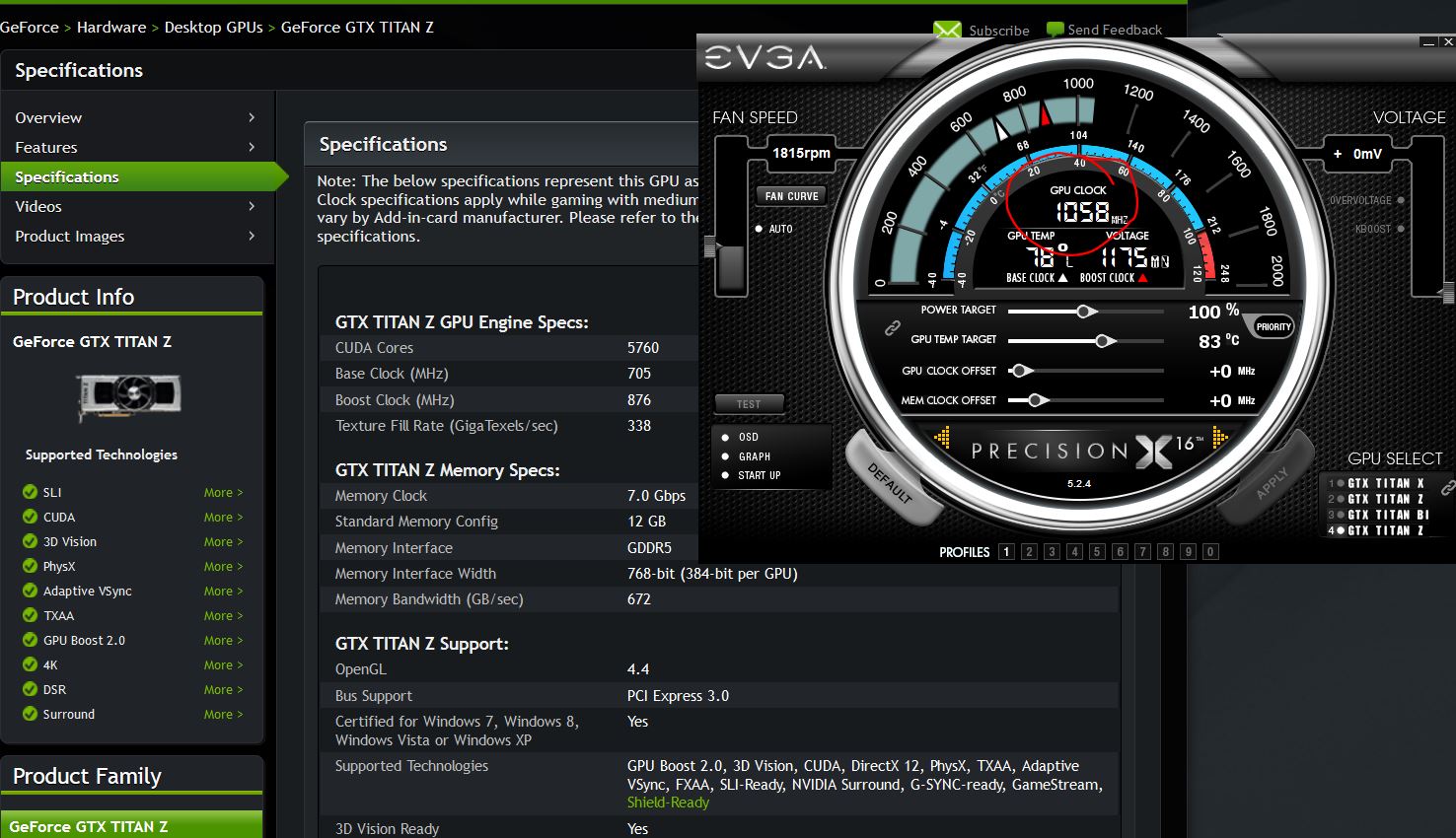Image resolution: width=1456 pixels, height=838 pixels.
Task: Click the link icon next to GPU Select list
Action: coord(1447,487)
